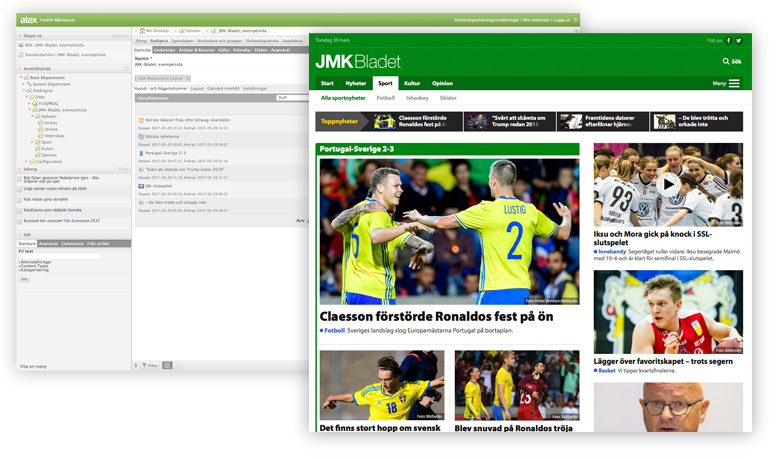
Task: Click the blue icon beside Portugal-Sverige 2-3 row
Action: pyautogui.click(x=141, y=153)
